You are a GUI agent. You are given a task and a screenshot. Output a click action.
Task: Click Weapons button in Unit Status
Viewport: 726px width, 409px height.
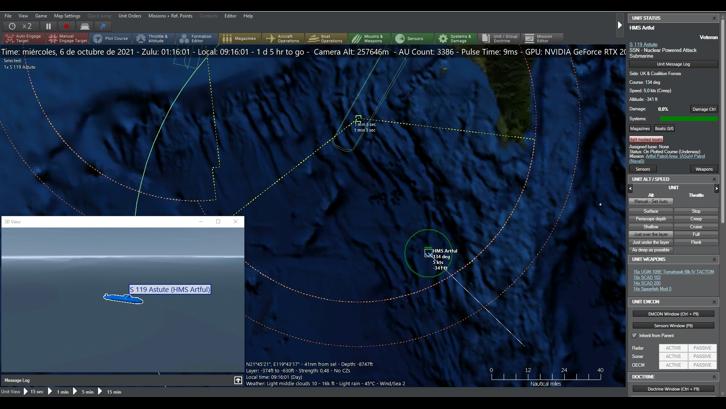coord(704,169)
